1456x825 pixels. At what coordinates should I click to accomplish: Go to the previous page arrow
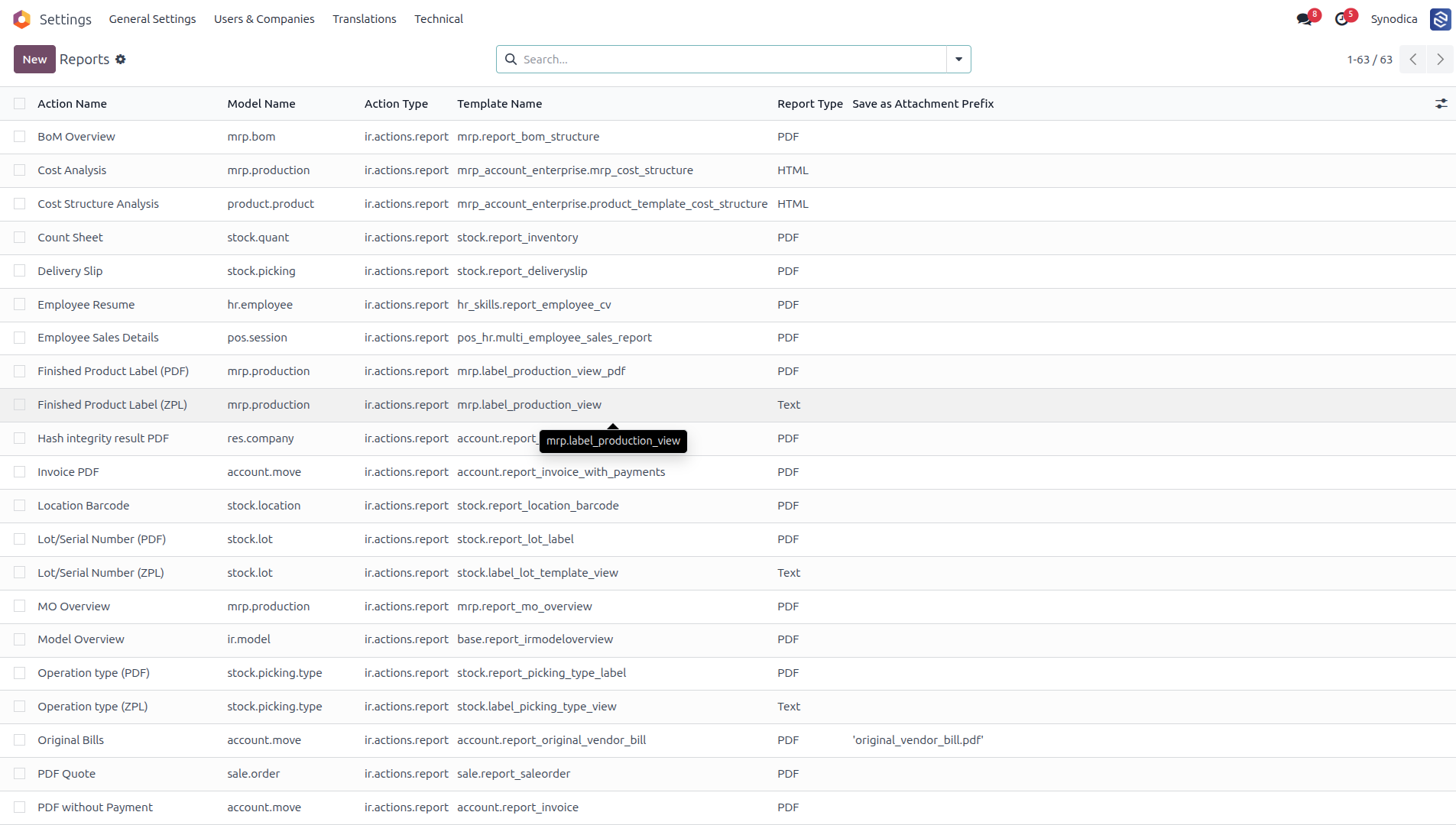pos(1413,60)
